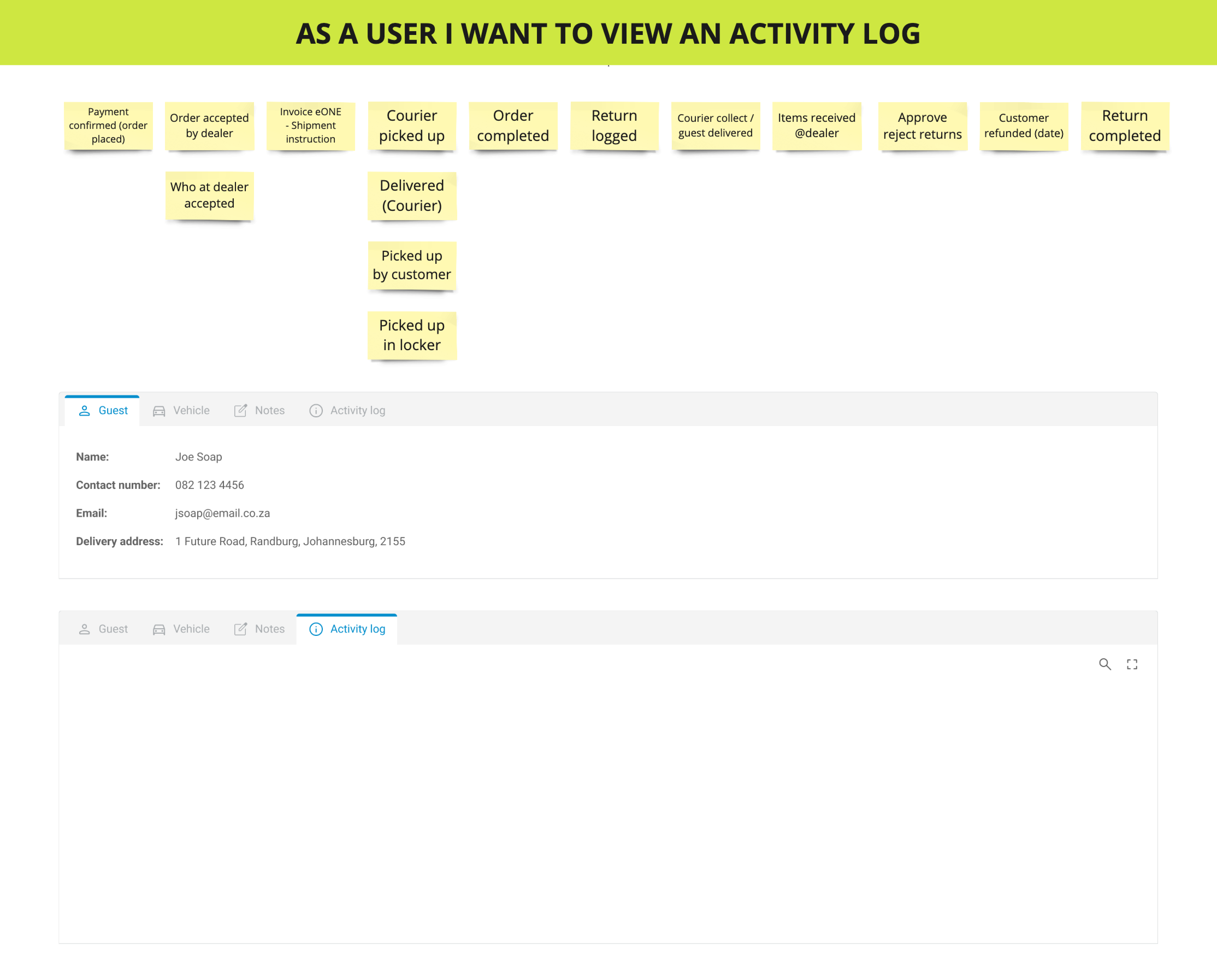Click the pencil icon on upper Notes tab
The image size is (1217, 980).
(240, 411)
